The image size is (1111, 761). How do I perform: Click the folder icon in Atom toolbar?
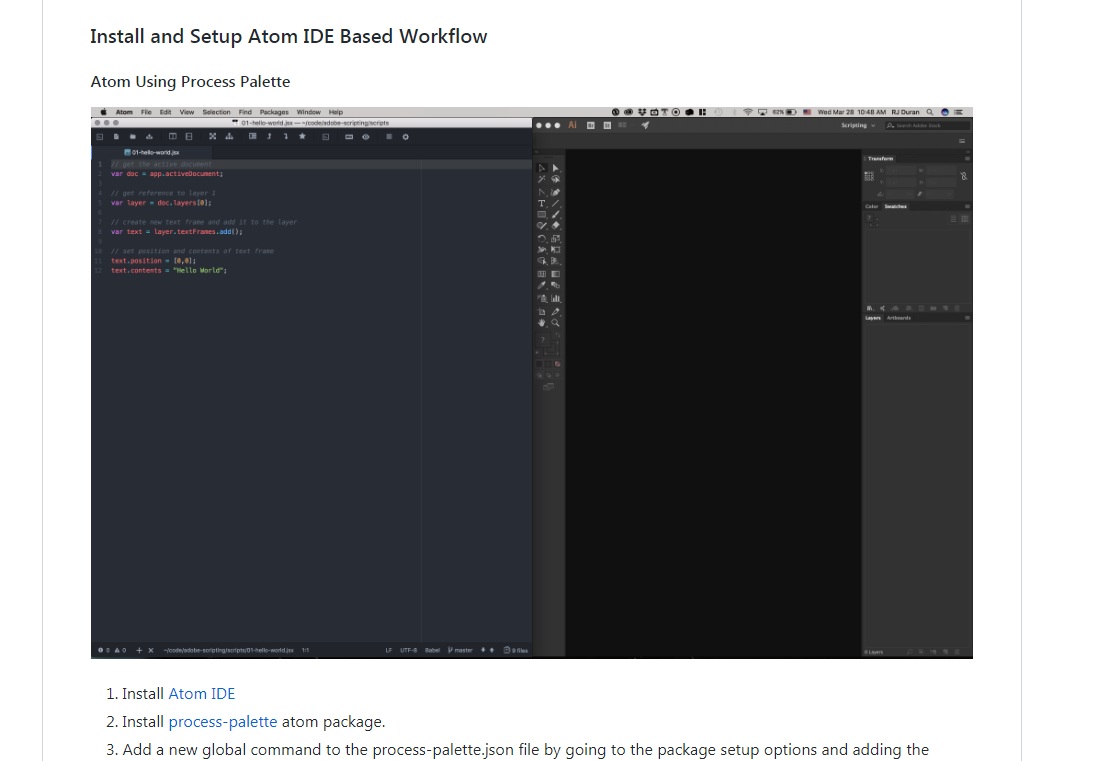pos(132,137)
